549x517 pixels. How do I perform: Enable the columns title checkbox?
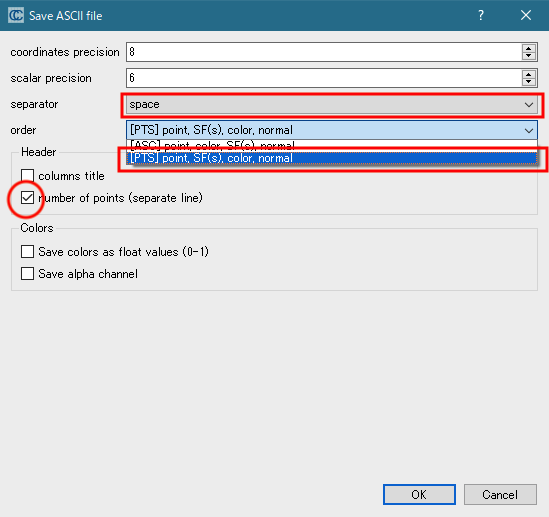point(27,176)
